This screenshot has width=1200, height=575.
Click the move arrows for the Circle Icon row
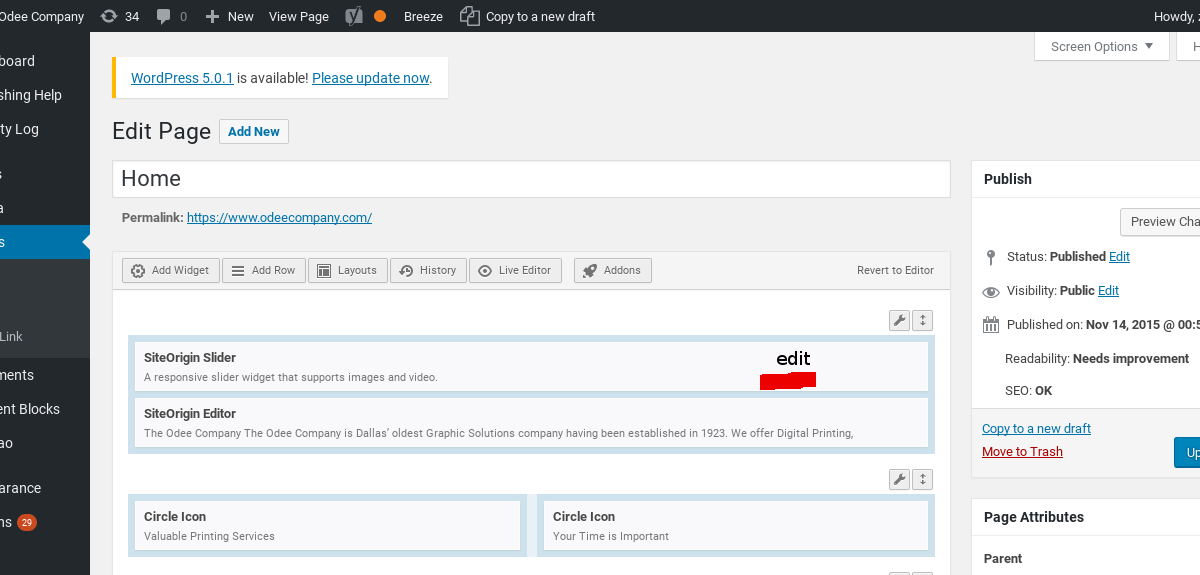tap(923, 480)
